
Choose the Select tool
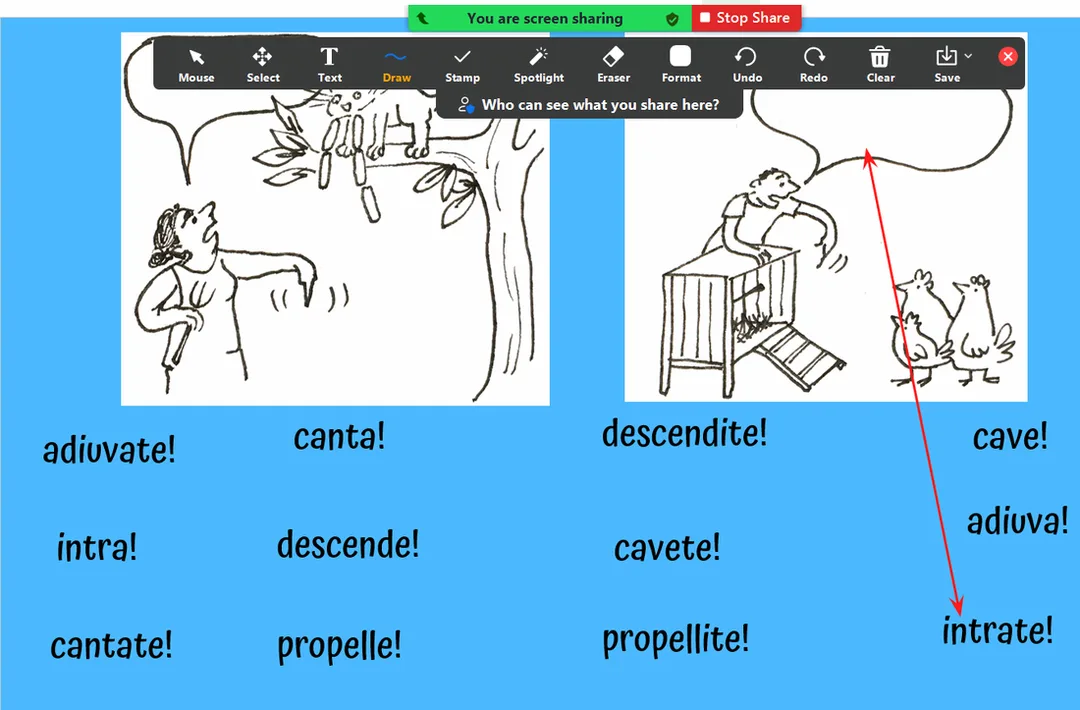[263, 64]
